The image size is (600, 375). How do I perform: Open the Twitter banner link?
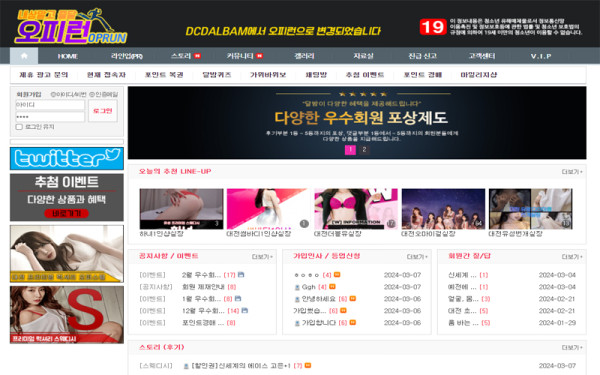click(x=67, y=158)
